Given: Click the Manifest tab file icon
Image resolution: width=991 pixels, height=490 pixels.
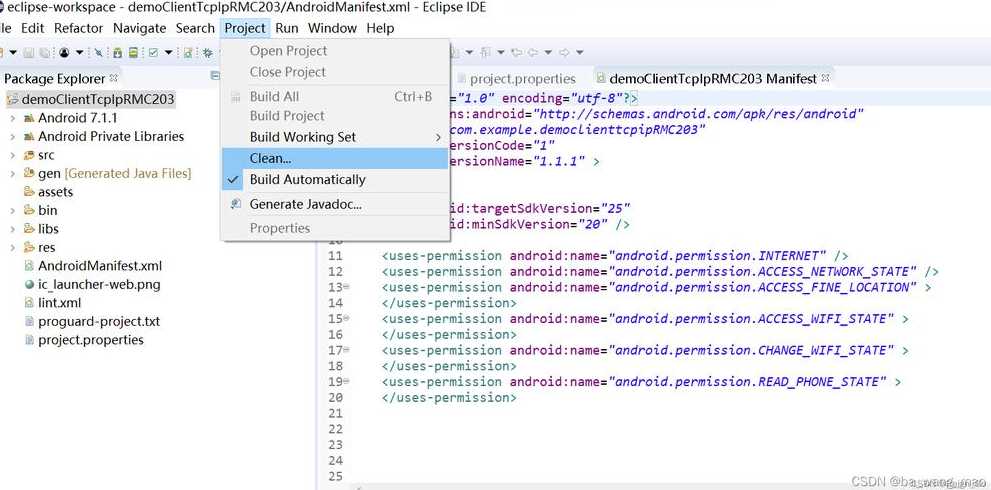Looking at the screenshot, I should [600, 79].
